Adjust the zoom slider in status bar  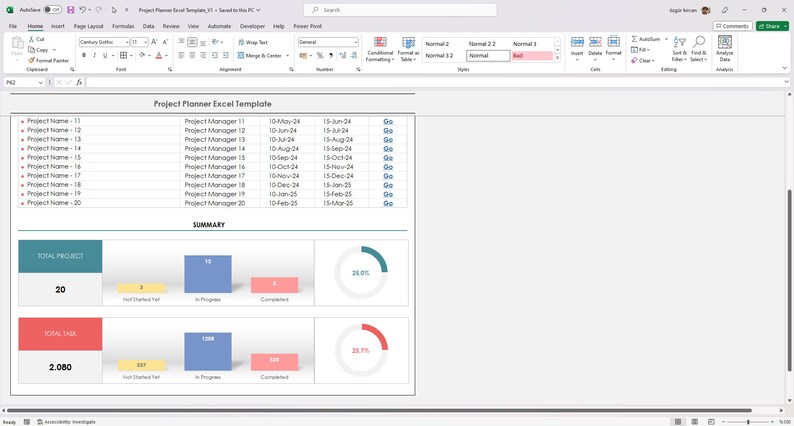point(748,421)
